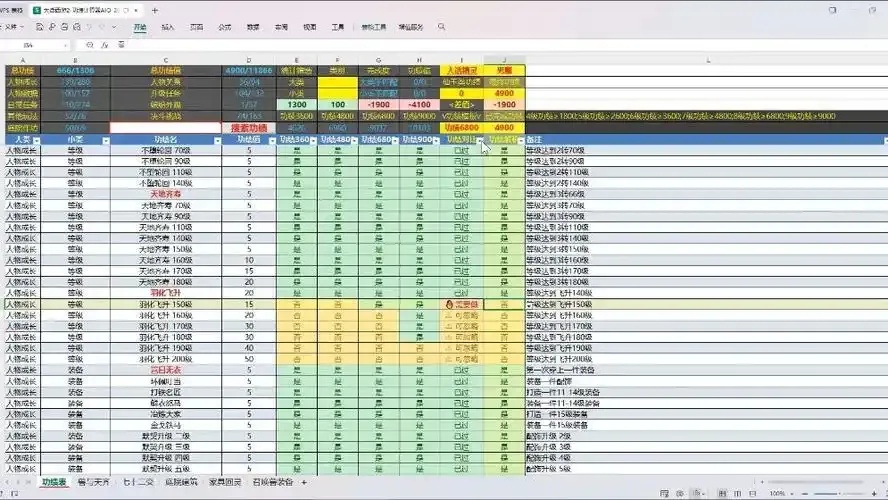
Task: Open the filter dropdown in column J header
Action: [521, 140]
